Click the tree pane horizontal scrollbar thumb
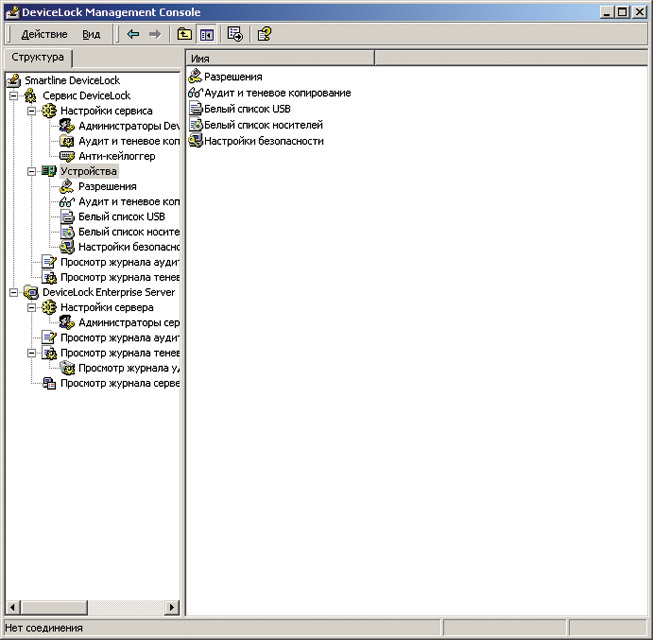The height and width of the screenshot is (640, 653). coord(54,608)
